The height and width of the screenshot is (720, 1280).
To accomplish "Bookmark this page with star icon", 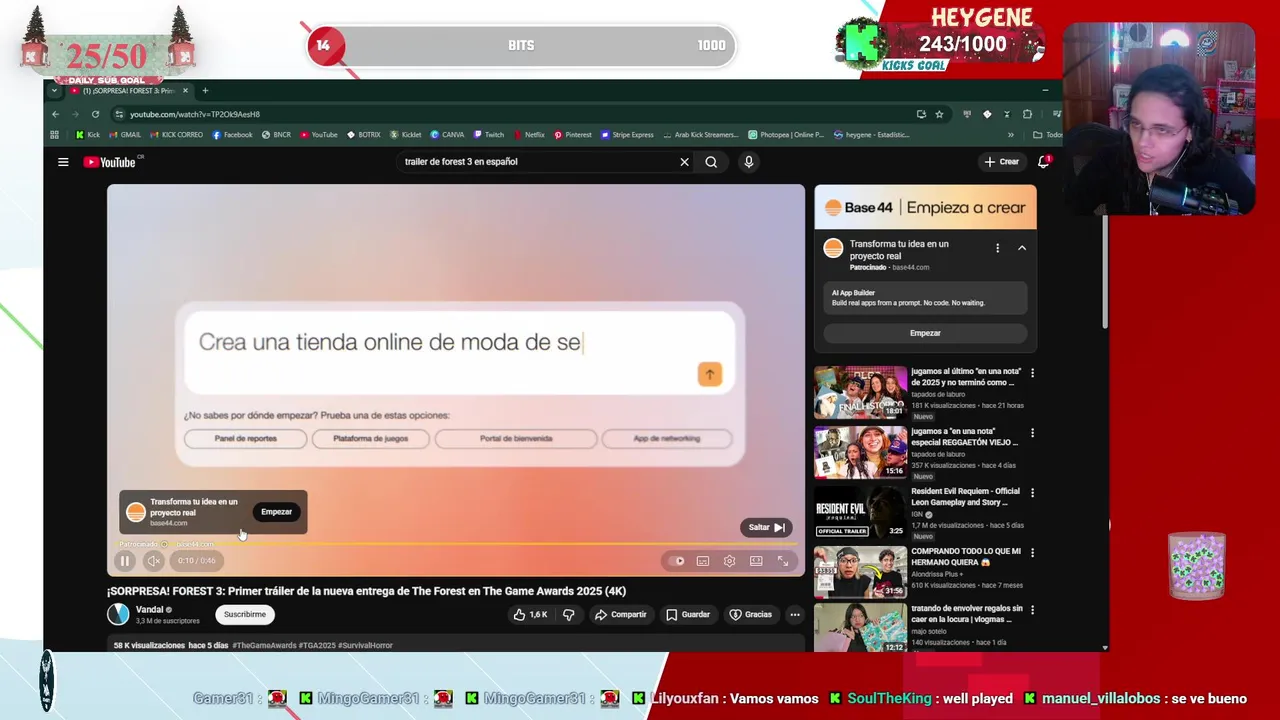I will click(939, 114).
